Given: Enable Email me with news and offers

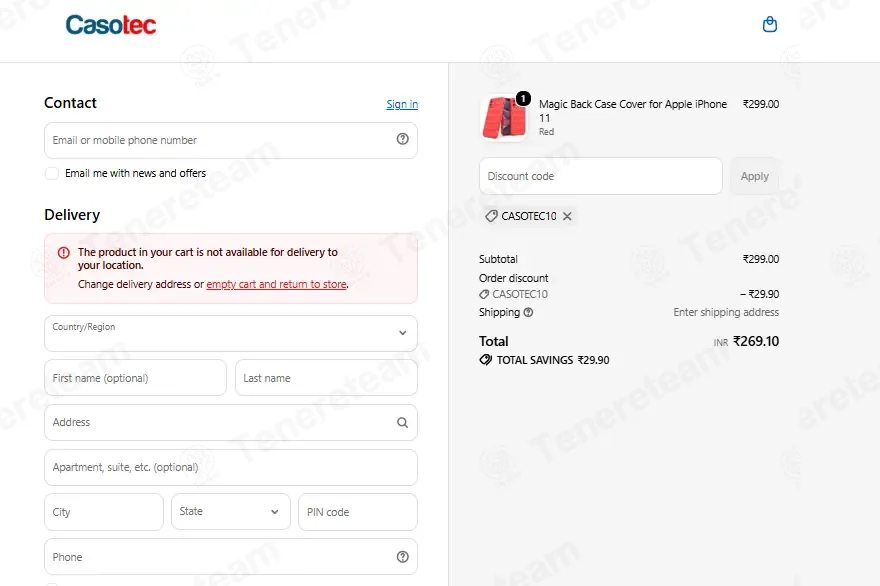Looking at the screenshot, I should click(52, 173).
